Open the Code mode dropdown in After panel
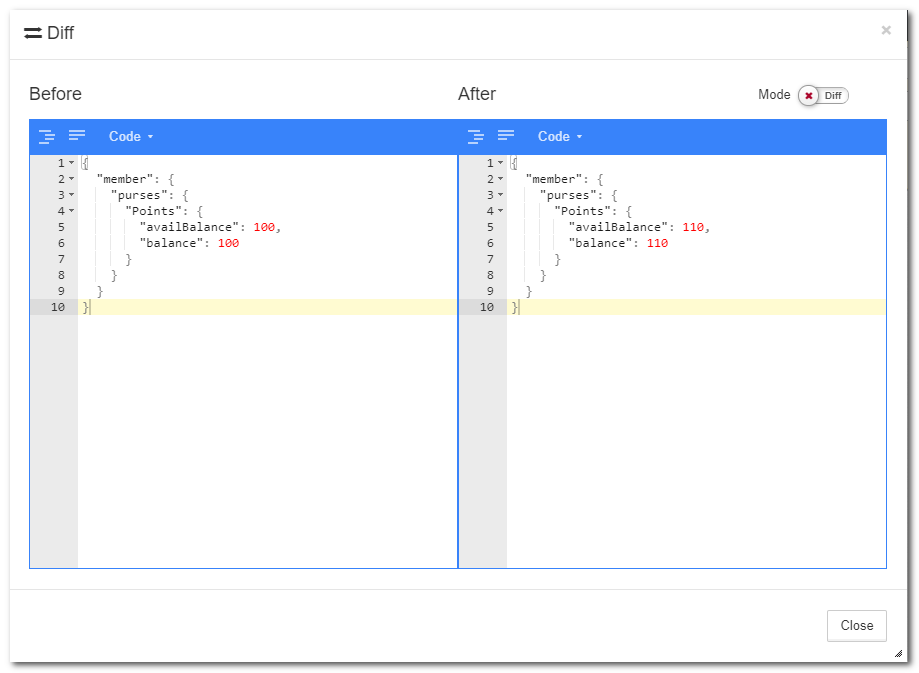 click(560, 136)
